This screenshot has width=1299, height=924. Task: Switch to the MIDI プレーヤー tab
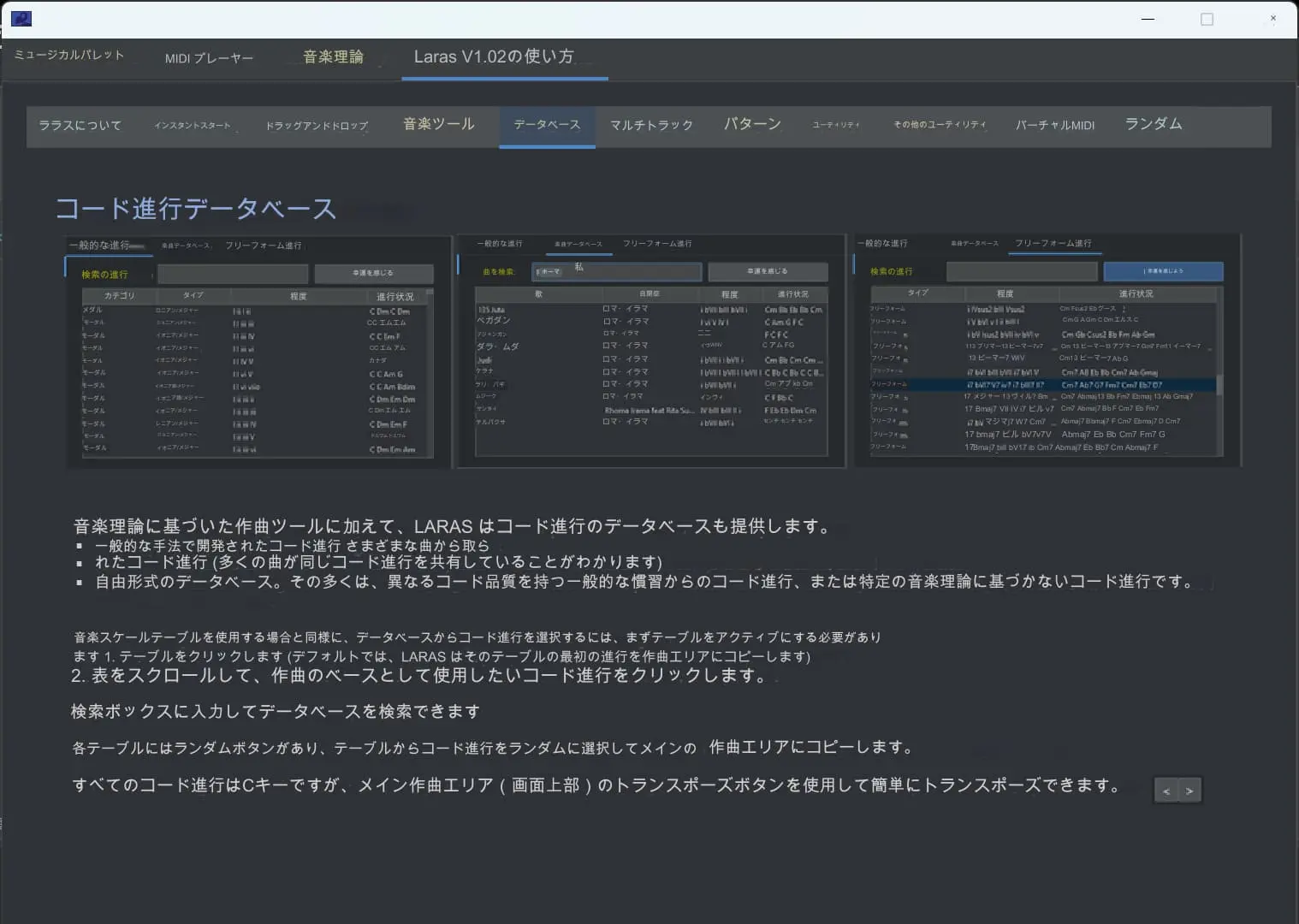pyautogui.click(x=209, y=58)
